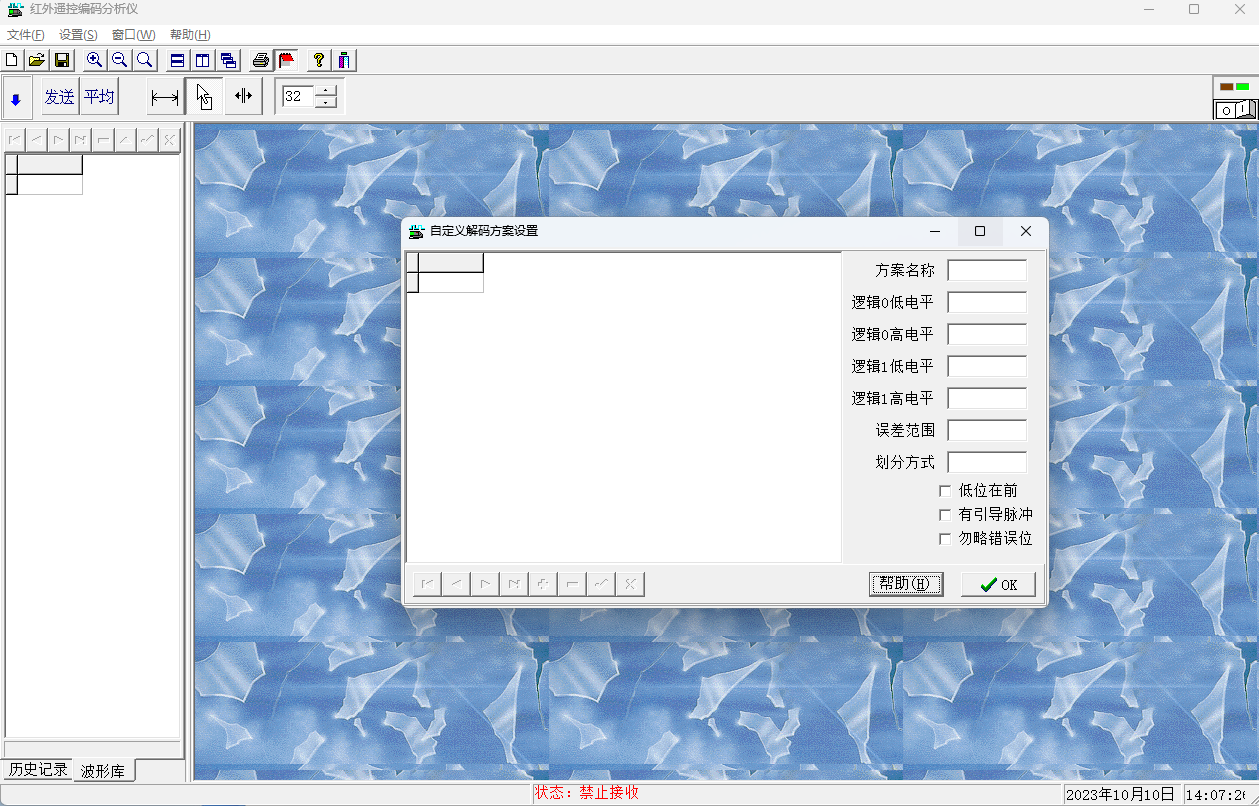The height and width of the screenshot is (806, 1259).
Task: Enable 勿略错误位 checkbox
Action: pos(945,539)
